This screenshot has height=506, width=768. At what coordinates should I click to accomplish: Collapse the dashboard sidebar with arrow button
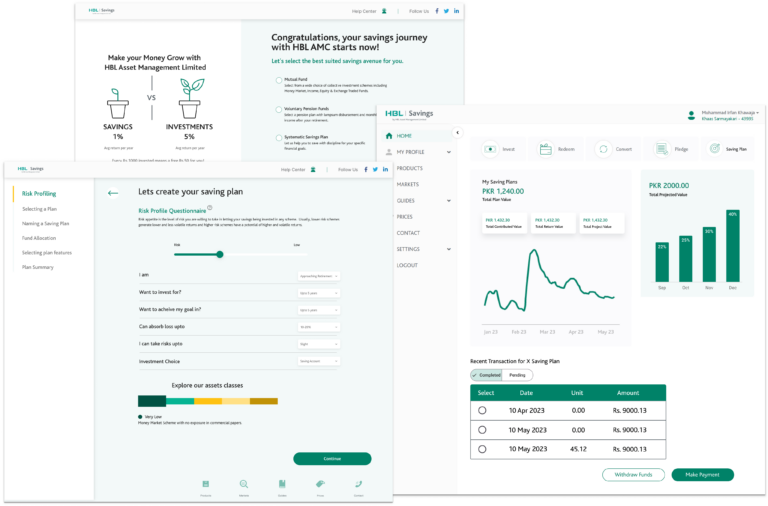[457, 132]
